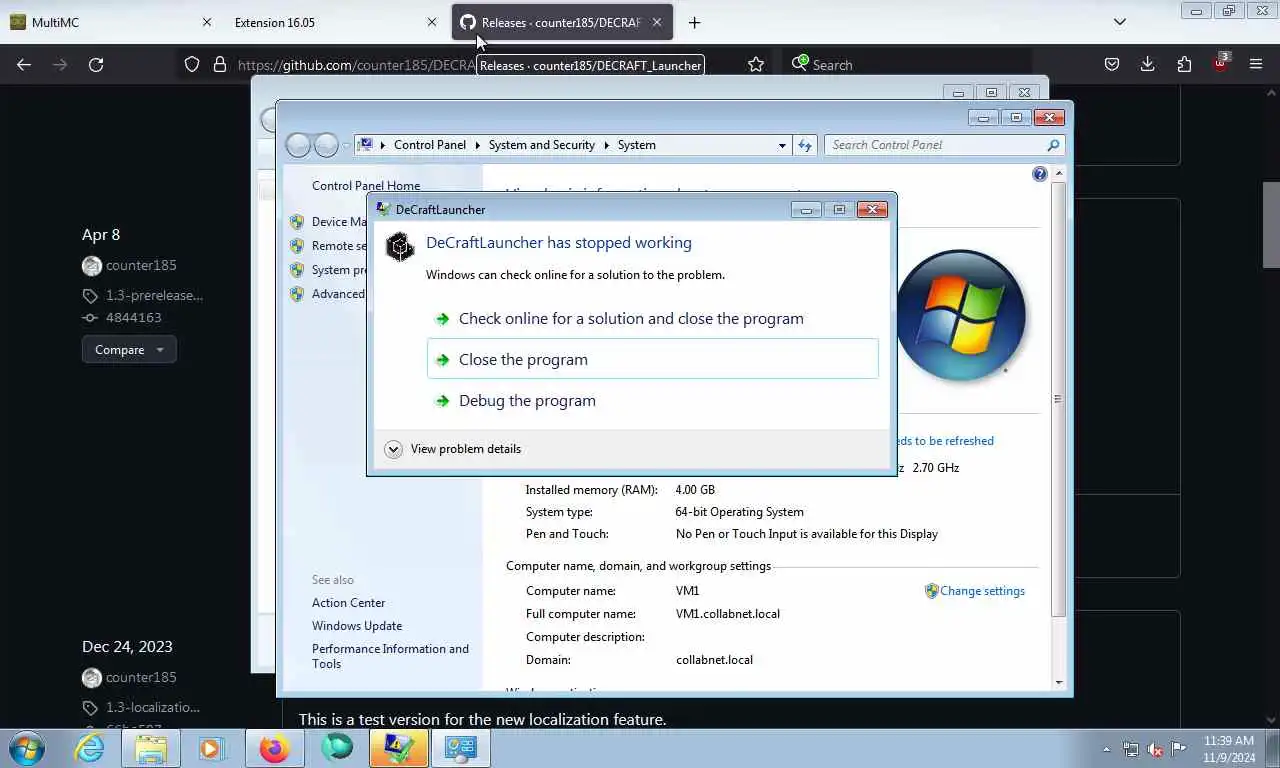The image size is (1280, 768).
Task: Open Windows Explorer from the taskbar
Action: (x=151, y=748)
